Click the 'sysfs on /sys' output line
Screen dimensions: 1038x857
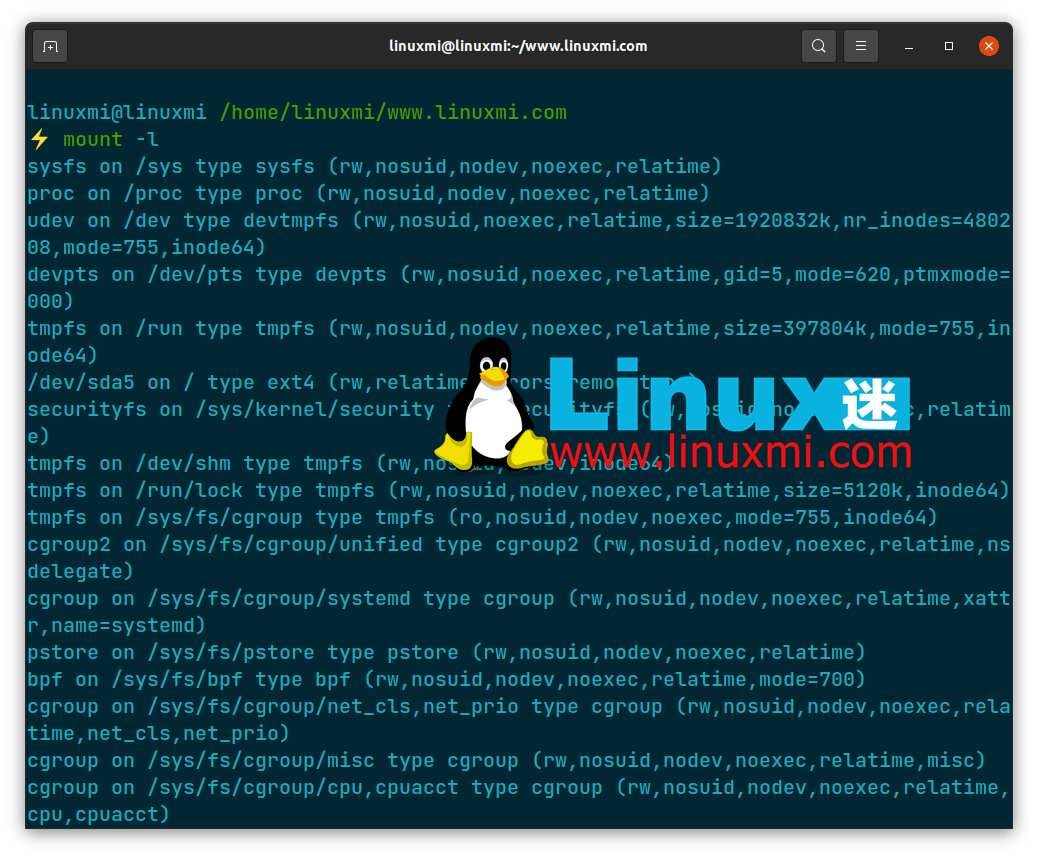[374, 167]
